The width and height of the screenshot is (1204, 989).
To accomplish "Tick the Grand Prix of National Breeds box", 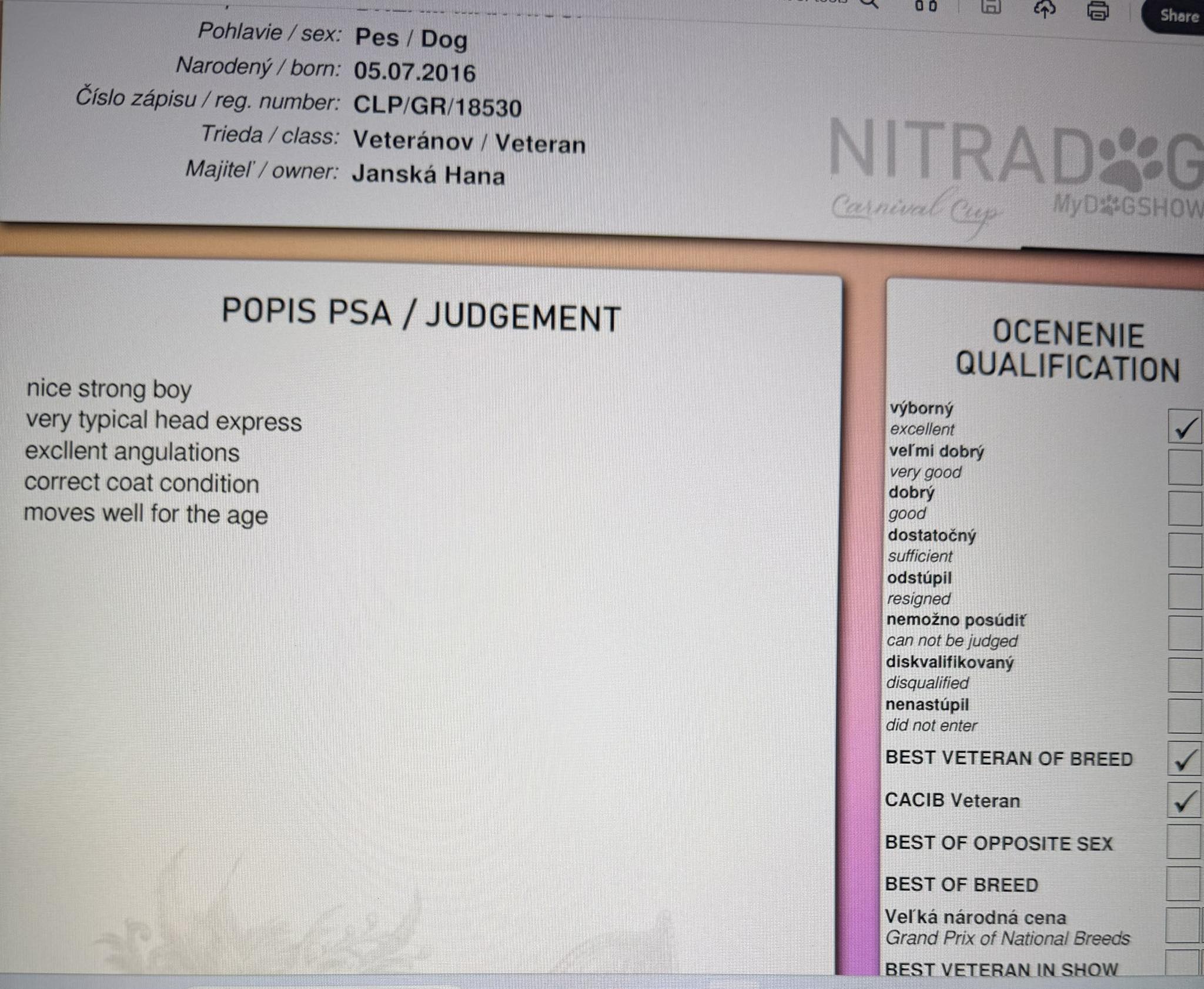I will [x=1182, y=925].
